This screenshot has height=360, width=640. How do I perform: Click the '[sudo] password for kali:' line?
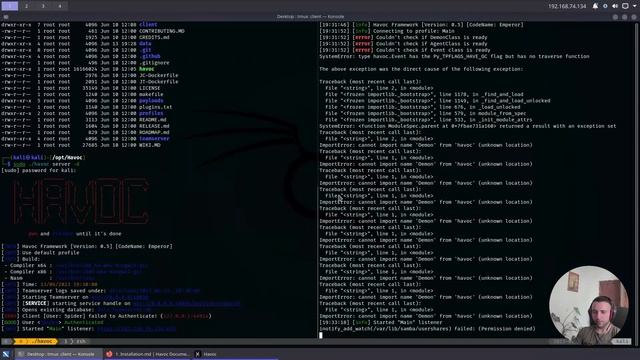pyautogui.click(x=39, y=170)
